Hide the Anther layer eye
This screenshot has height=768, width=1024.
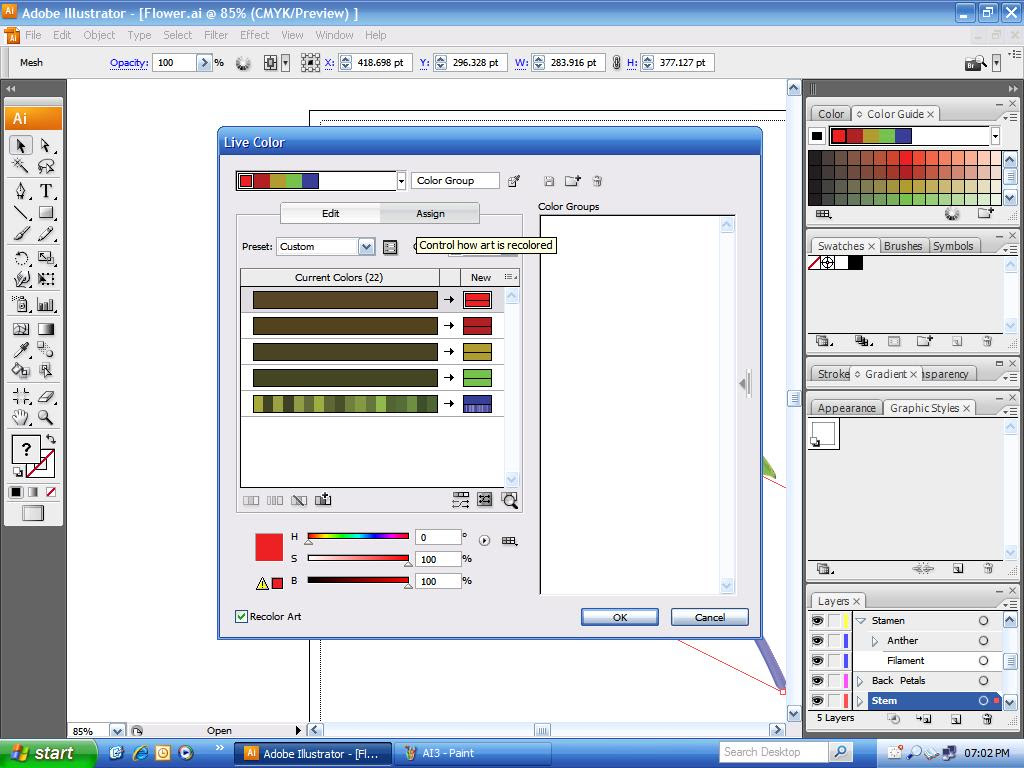(x=817, y=641)
